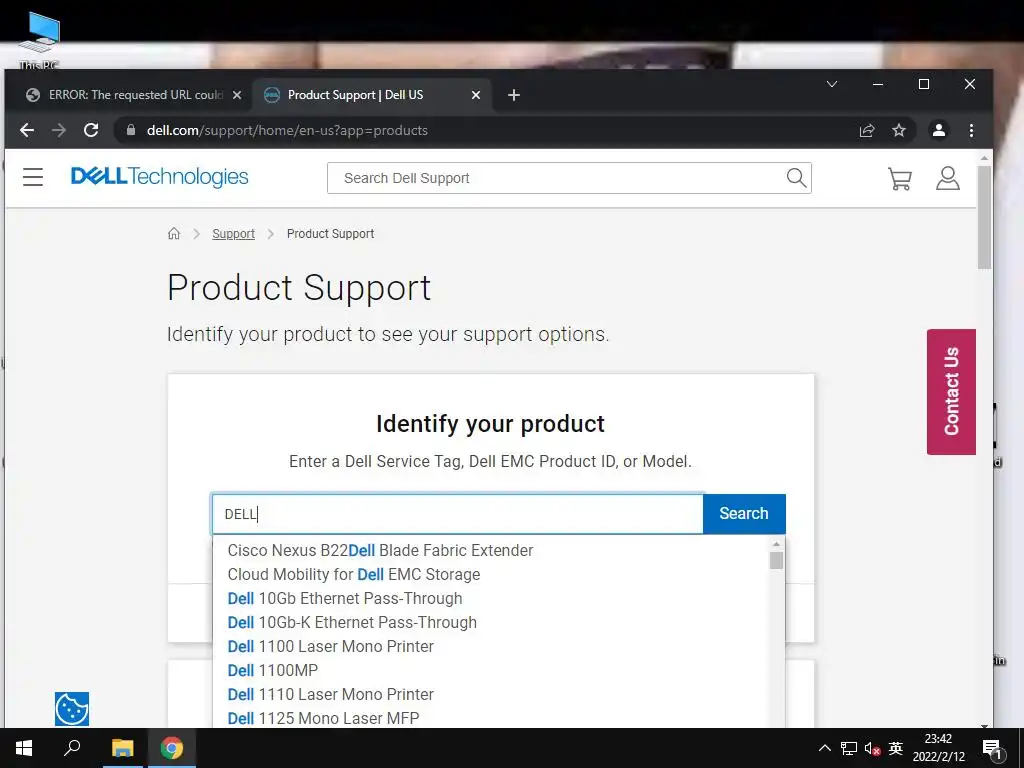Image resolution: width=1024 pixels, height=768 pixels.
Task: Click the page vertical scrollbar thumb
Action: [984, 217]
